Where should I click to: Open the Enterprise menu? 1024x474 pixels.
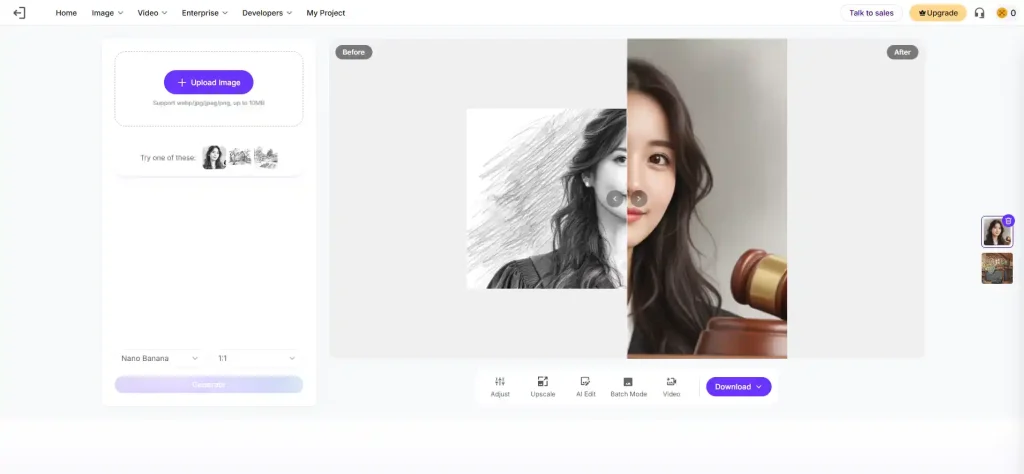[204, 13]
